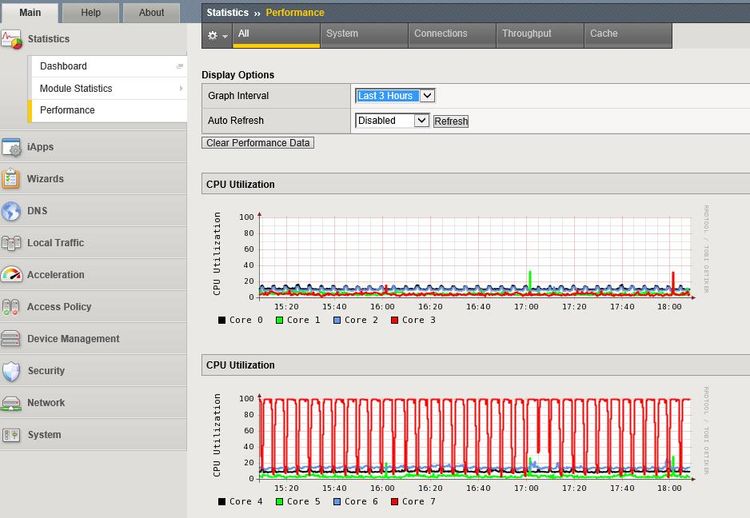
Task: Click the red Core 3 legend swatch
Action: [393, 320]
